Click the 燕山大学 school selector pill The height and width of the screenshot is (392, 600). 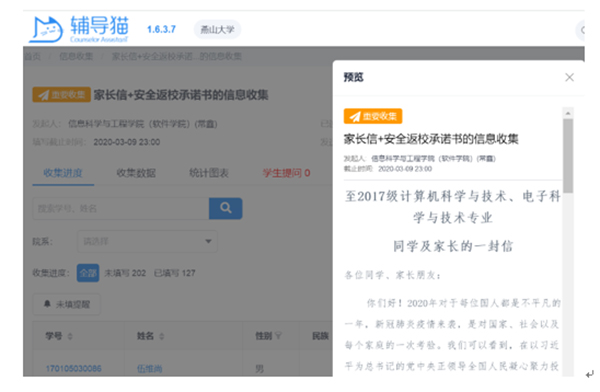[x=217, y=29]
